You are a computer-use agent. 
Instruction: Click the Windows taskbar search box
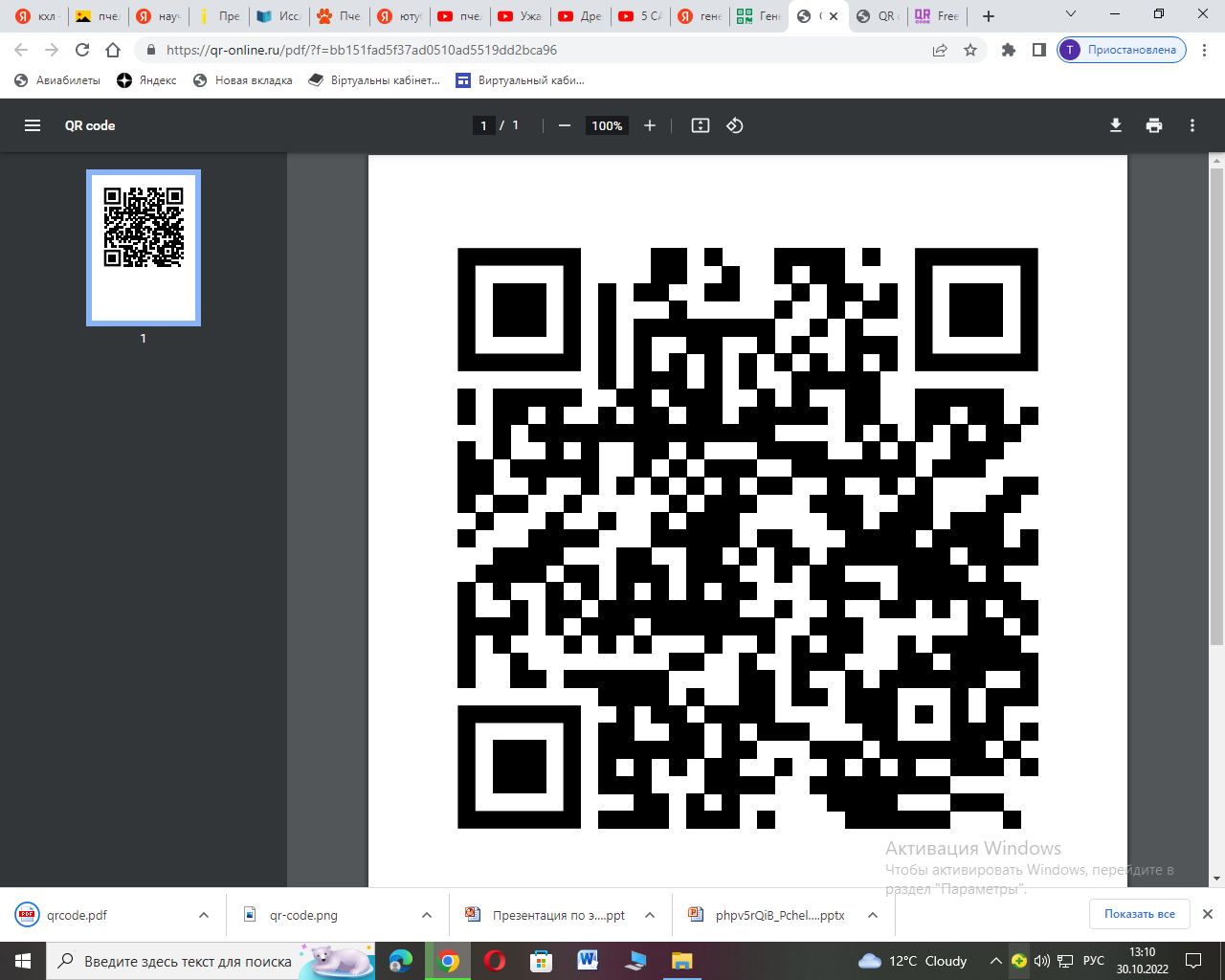pos(211,961)
